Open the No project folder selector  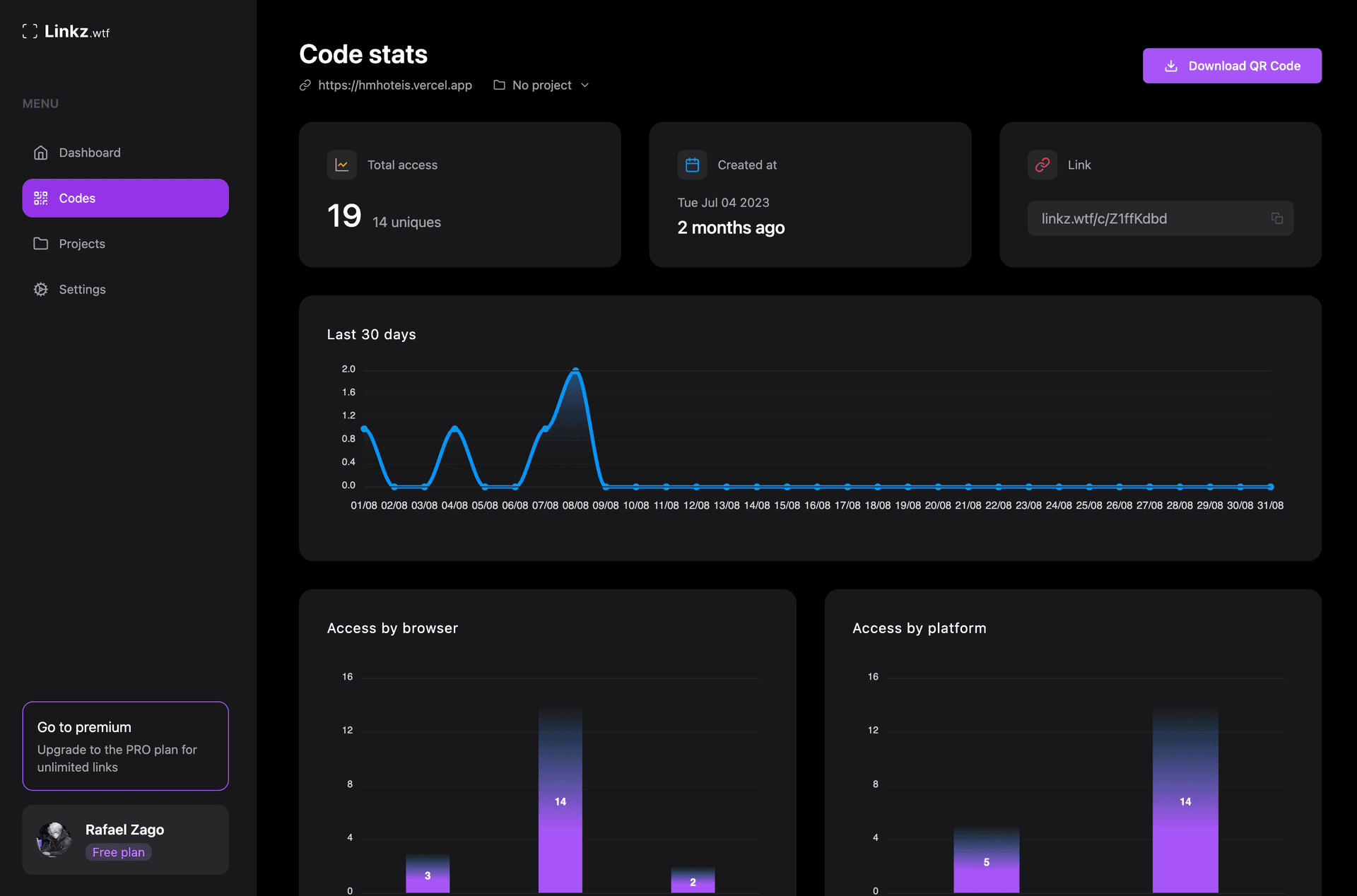pos(541,85)
